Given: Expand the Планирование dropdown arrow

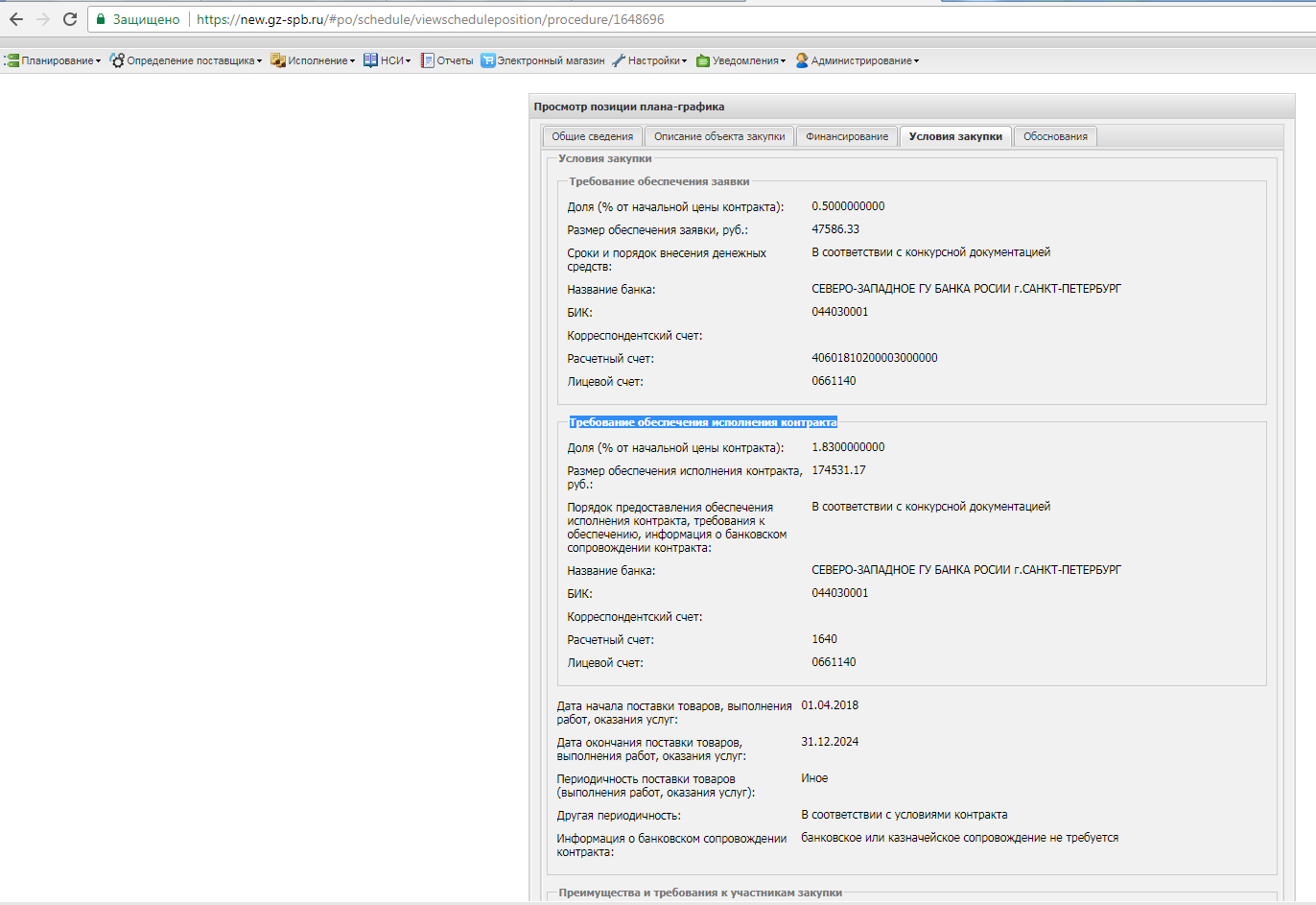Looking at the screenshot, I should pyautogui.click(x=98, y=61).
